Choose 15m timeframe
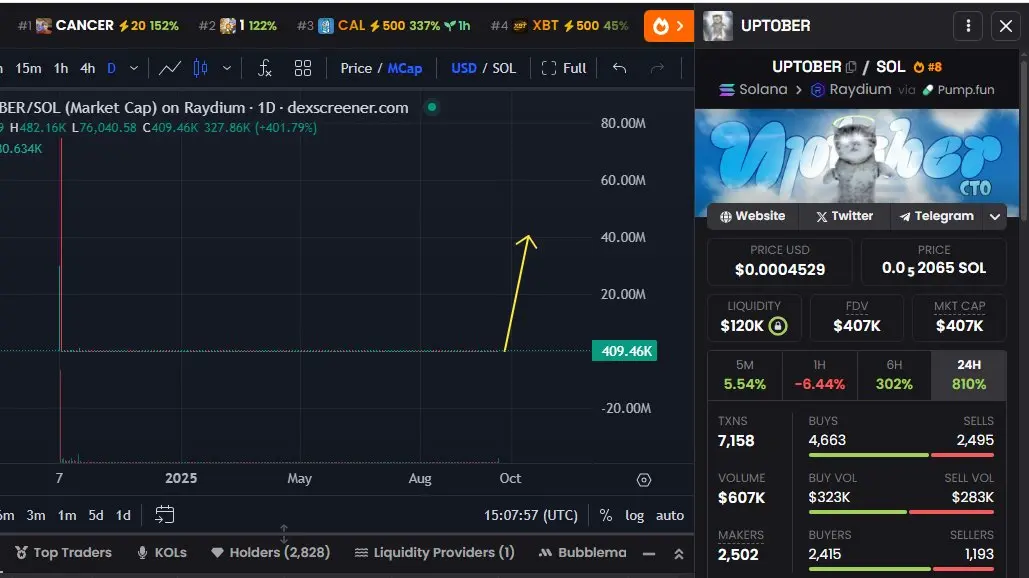 [28, 68]
